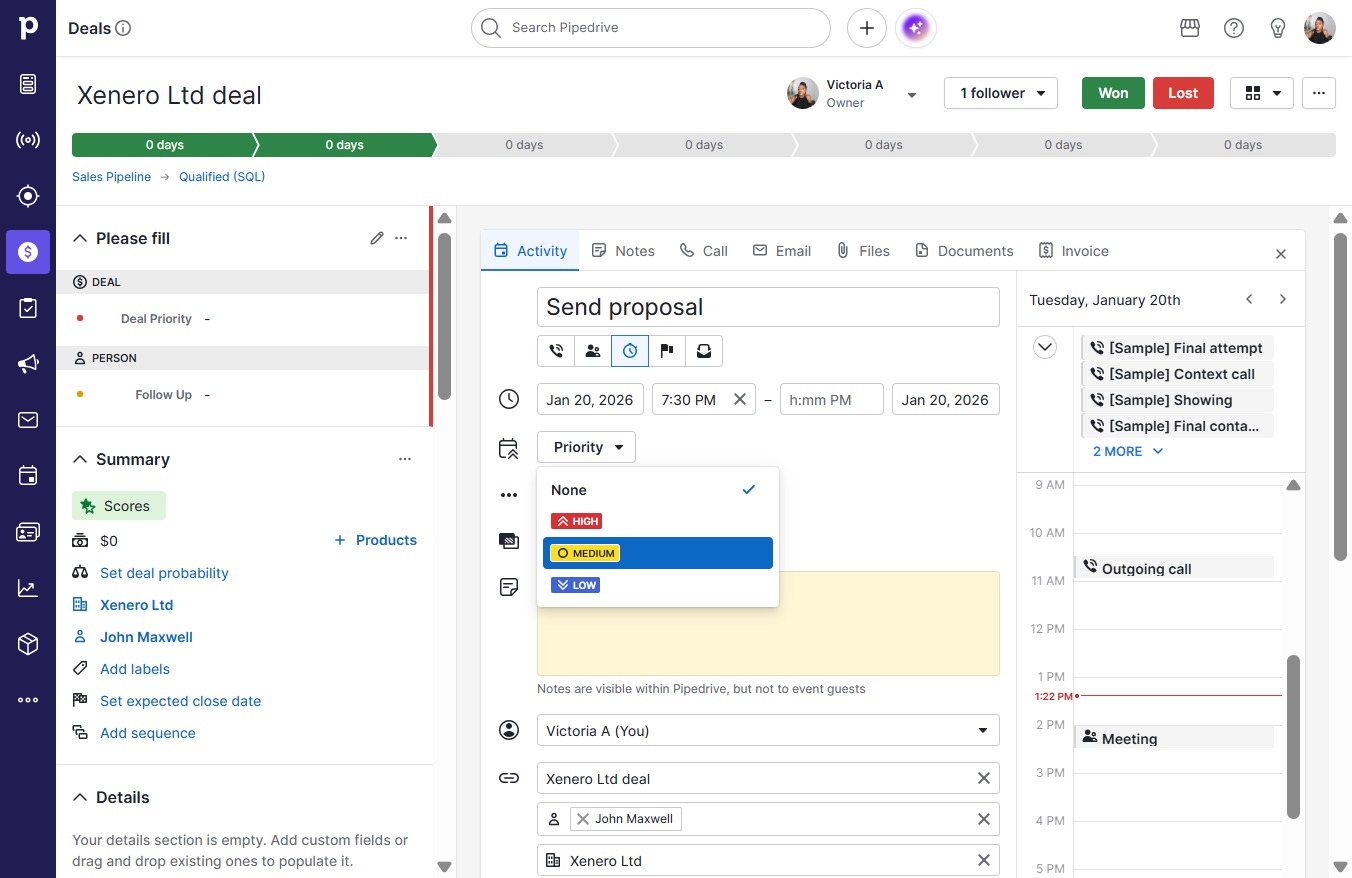Switch to the Call tab
Image resolution: width=1352 pixels, height=878 pixels.
tap(704, 251)
